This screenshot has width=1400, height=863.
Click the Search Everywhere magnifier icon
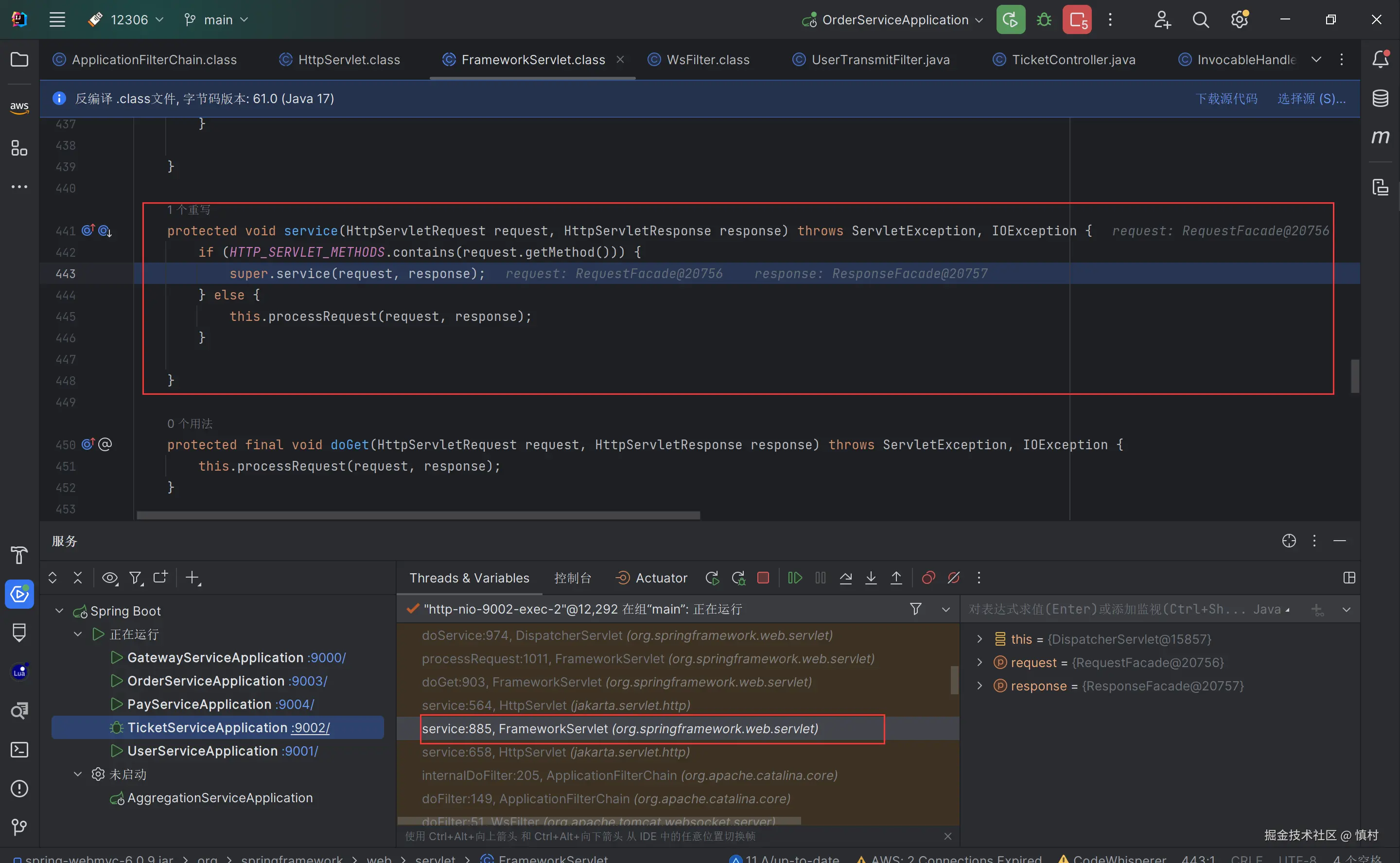coord(1200,20)
